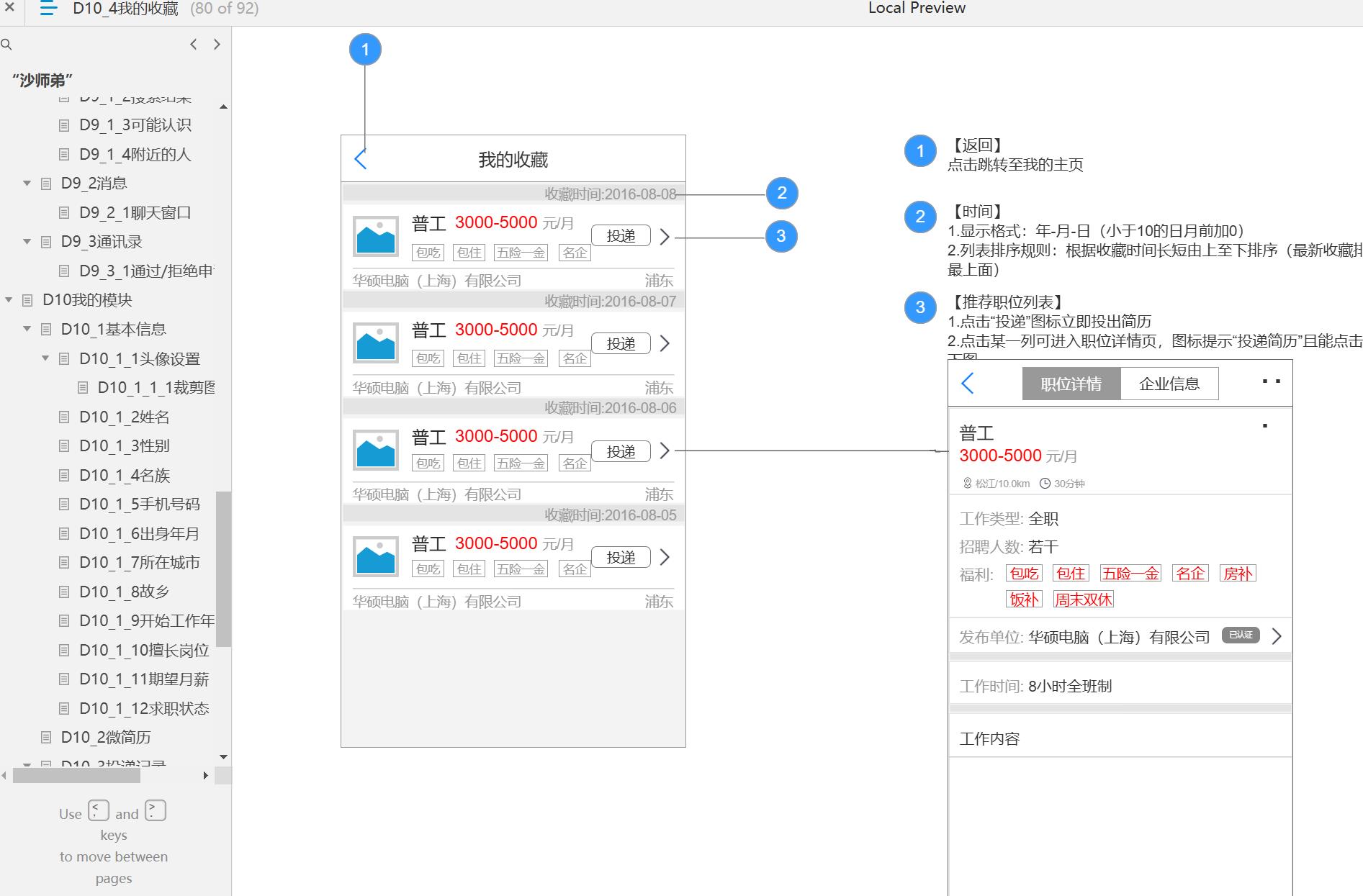Open page D10_1_3性别

[125, 445]
